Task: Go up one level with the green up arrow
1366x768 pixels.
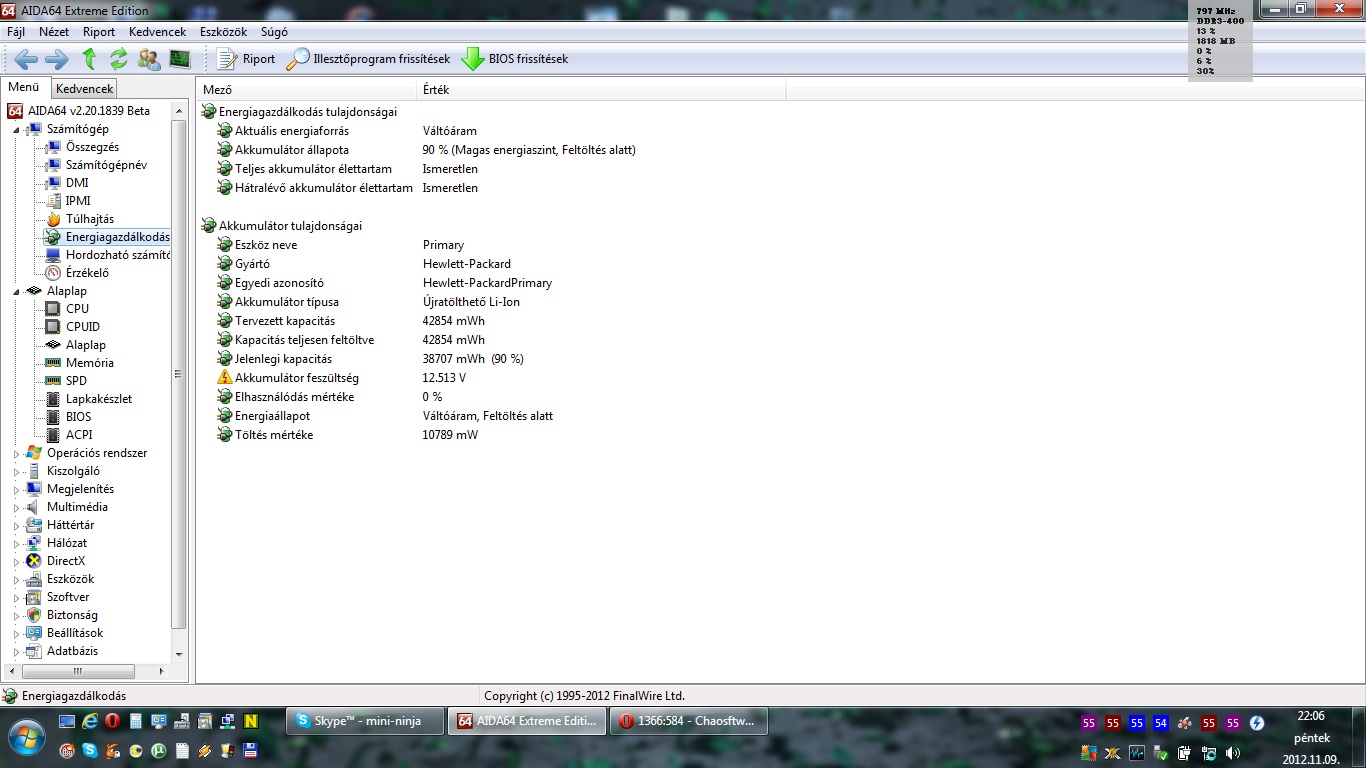Action: coord(89,59)
